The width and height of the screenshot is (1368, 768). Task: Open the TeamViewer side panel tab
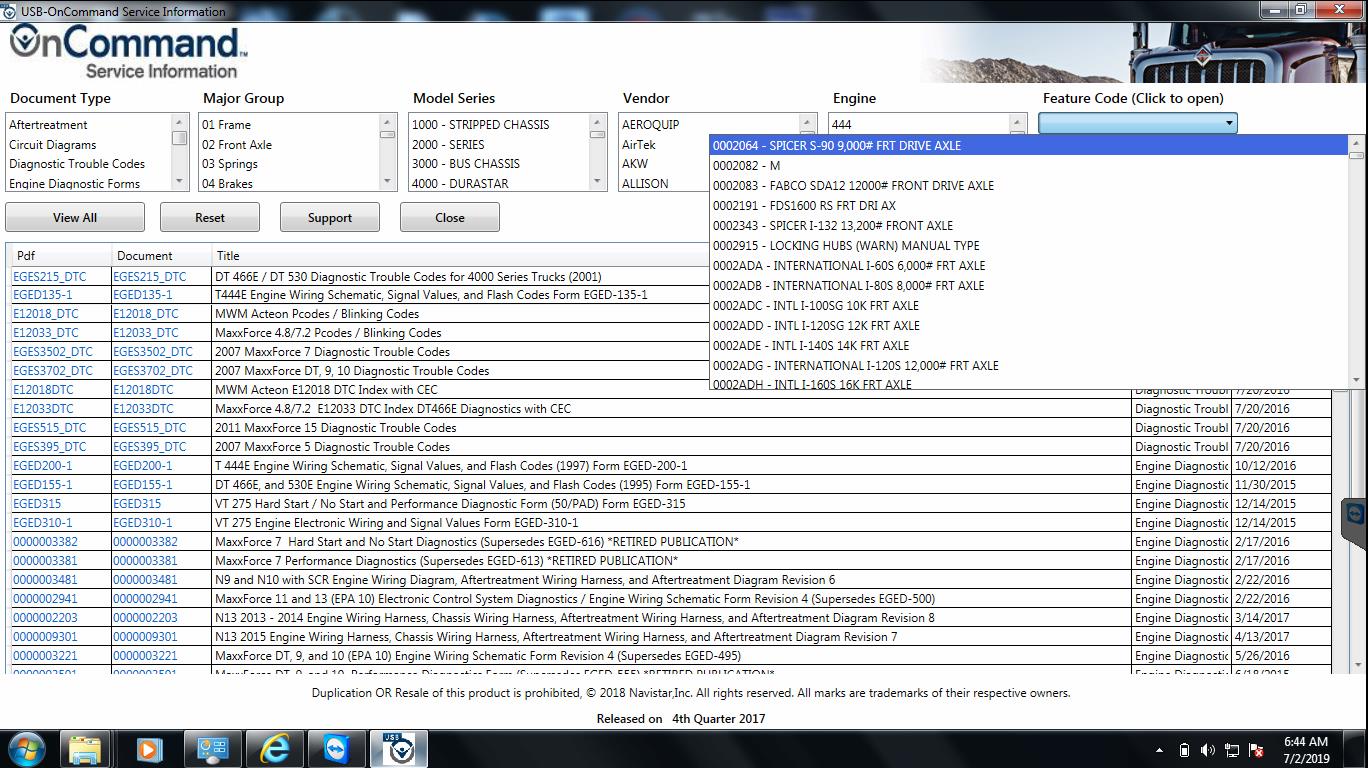click(1354, 515)
